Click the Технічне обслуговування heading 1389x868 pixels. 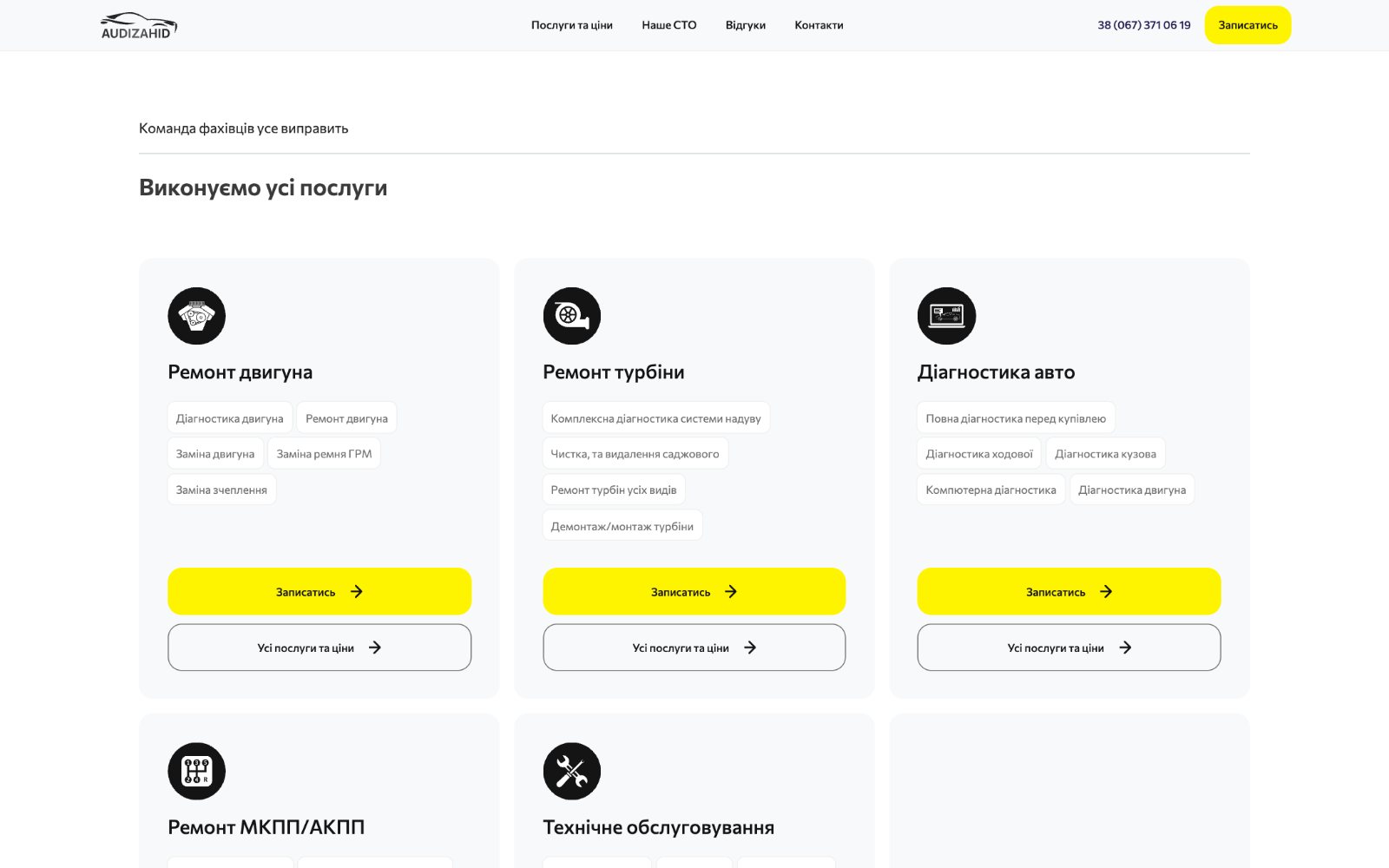tap(659, 827)
